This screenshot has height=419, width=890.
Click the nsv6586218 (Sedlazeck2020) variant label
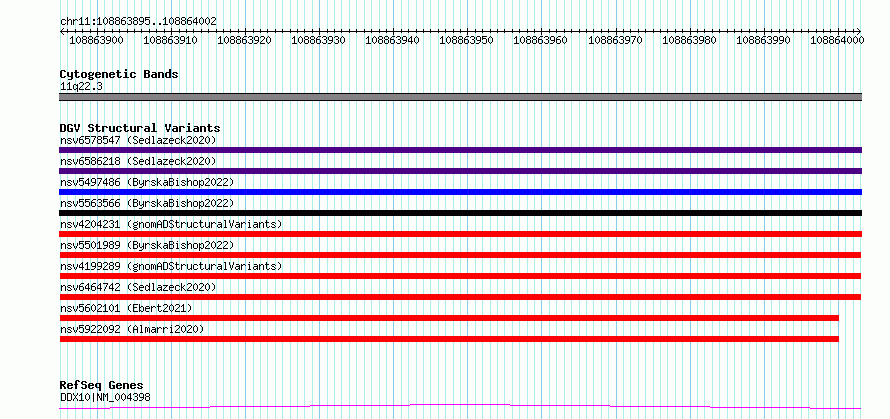(138, 161)
